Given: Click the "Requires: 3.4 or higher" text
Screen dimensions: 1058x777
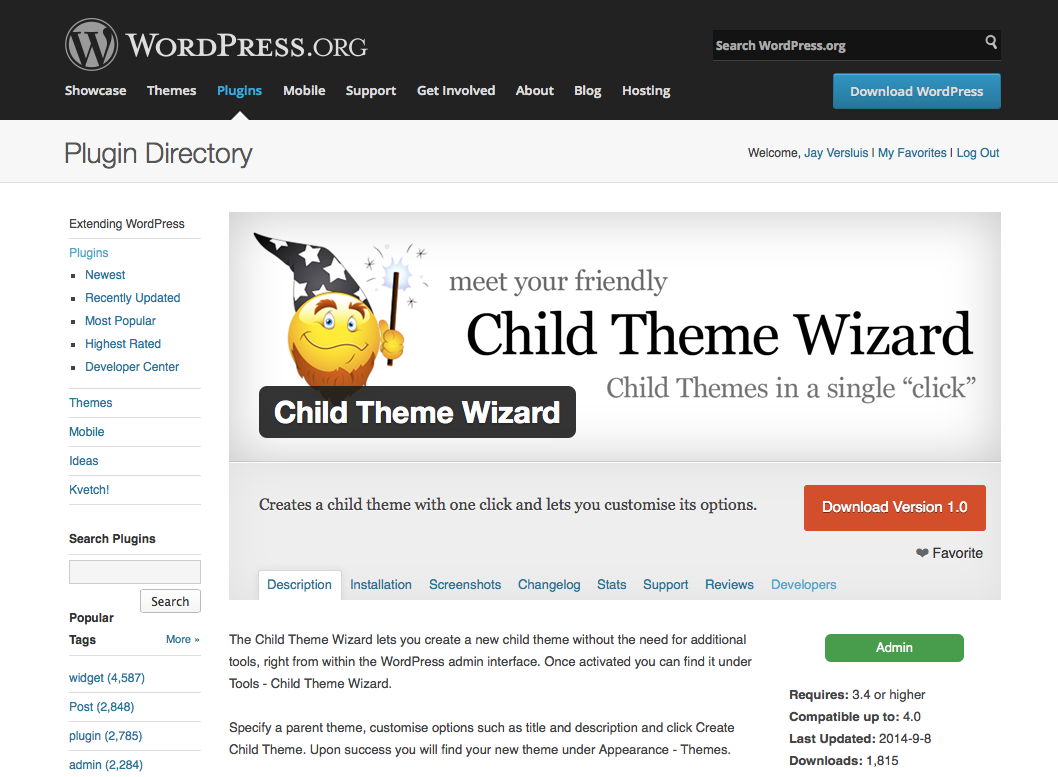Looking at the screenshot, I should 858,695.
